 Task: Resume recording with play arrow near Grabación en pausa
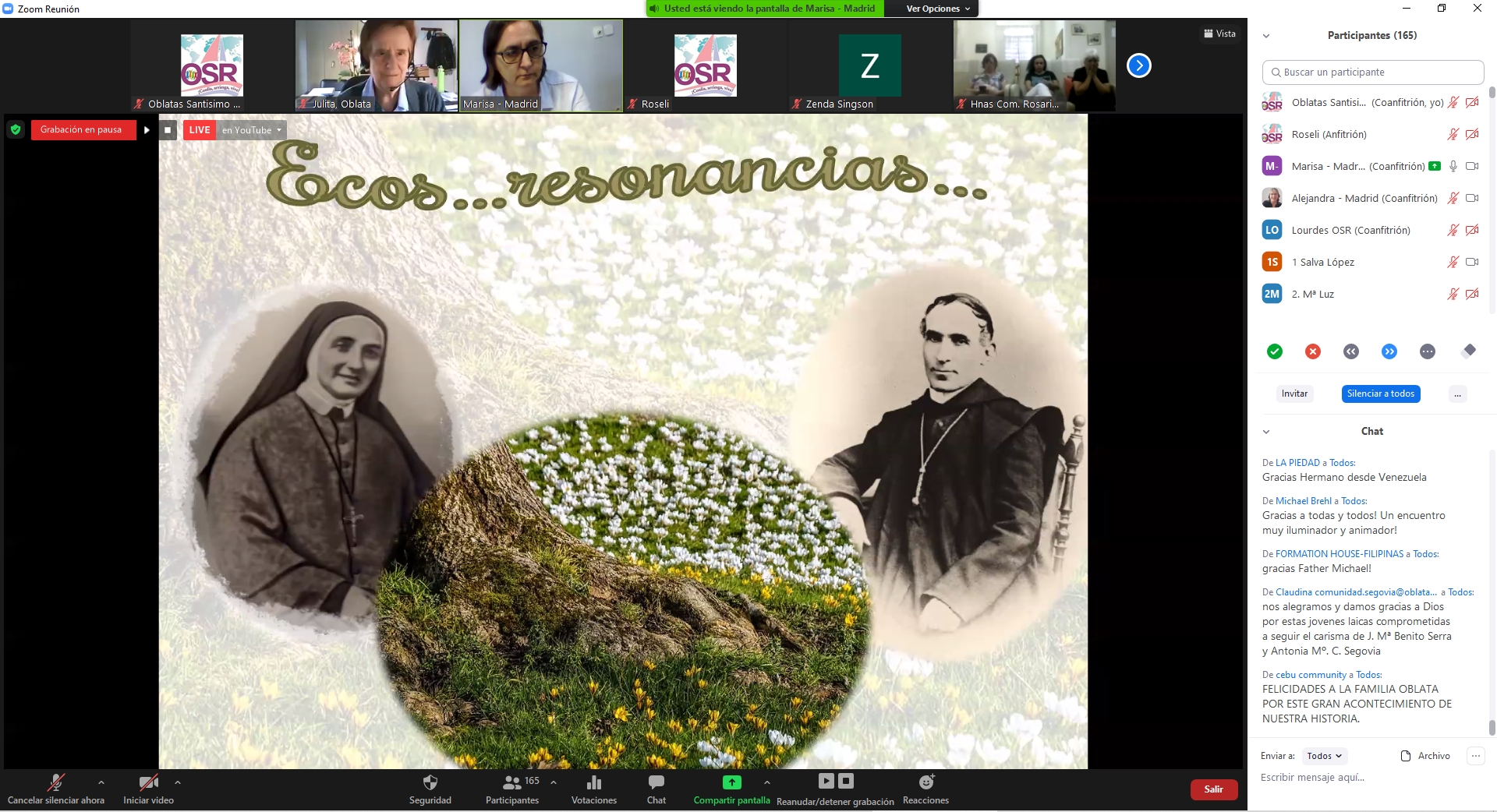point(147,130)
